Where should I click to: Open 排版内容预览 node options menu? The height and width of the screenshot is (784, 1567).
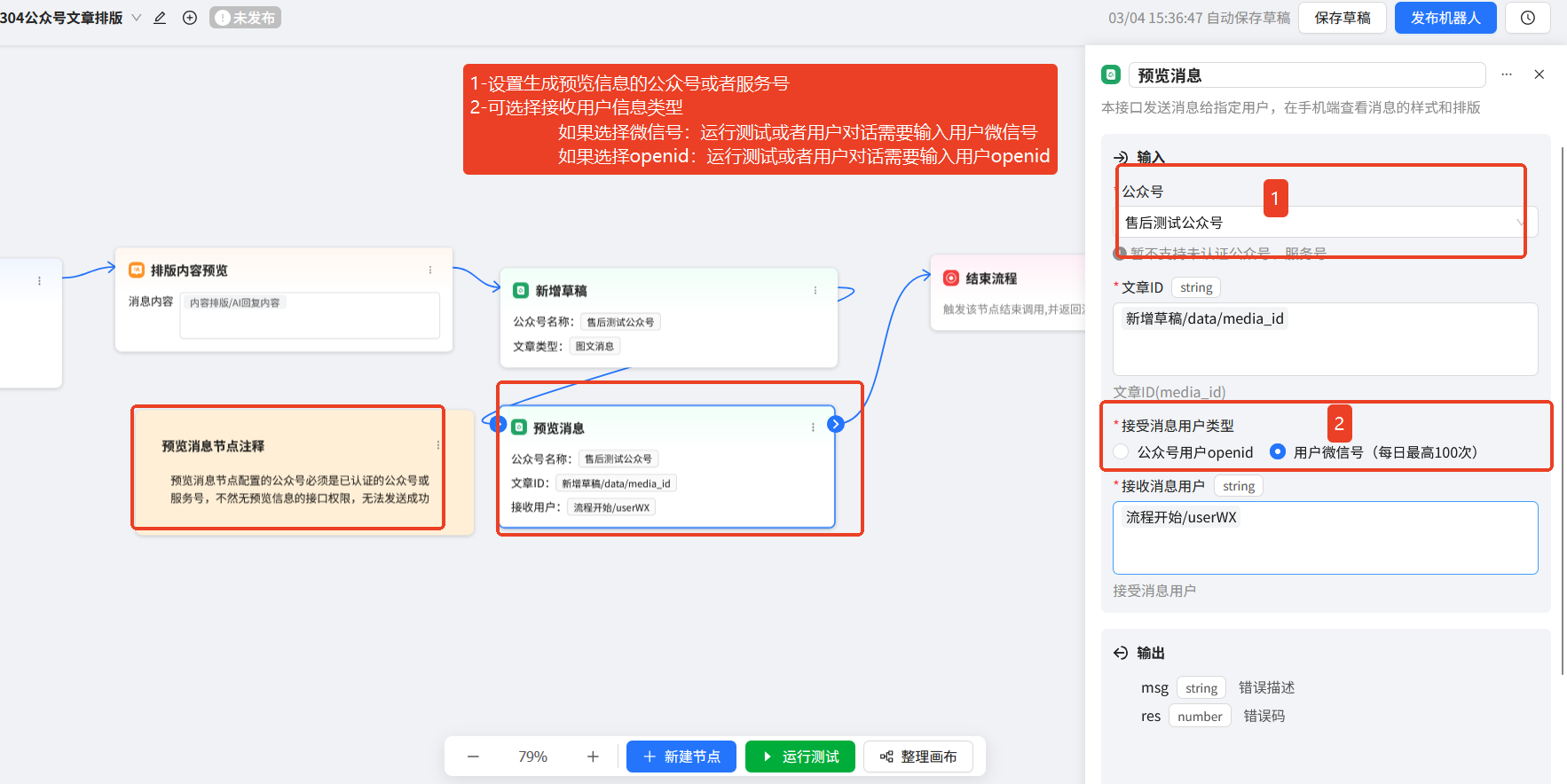pos(430,270)
